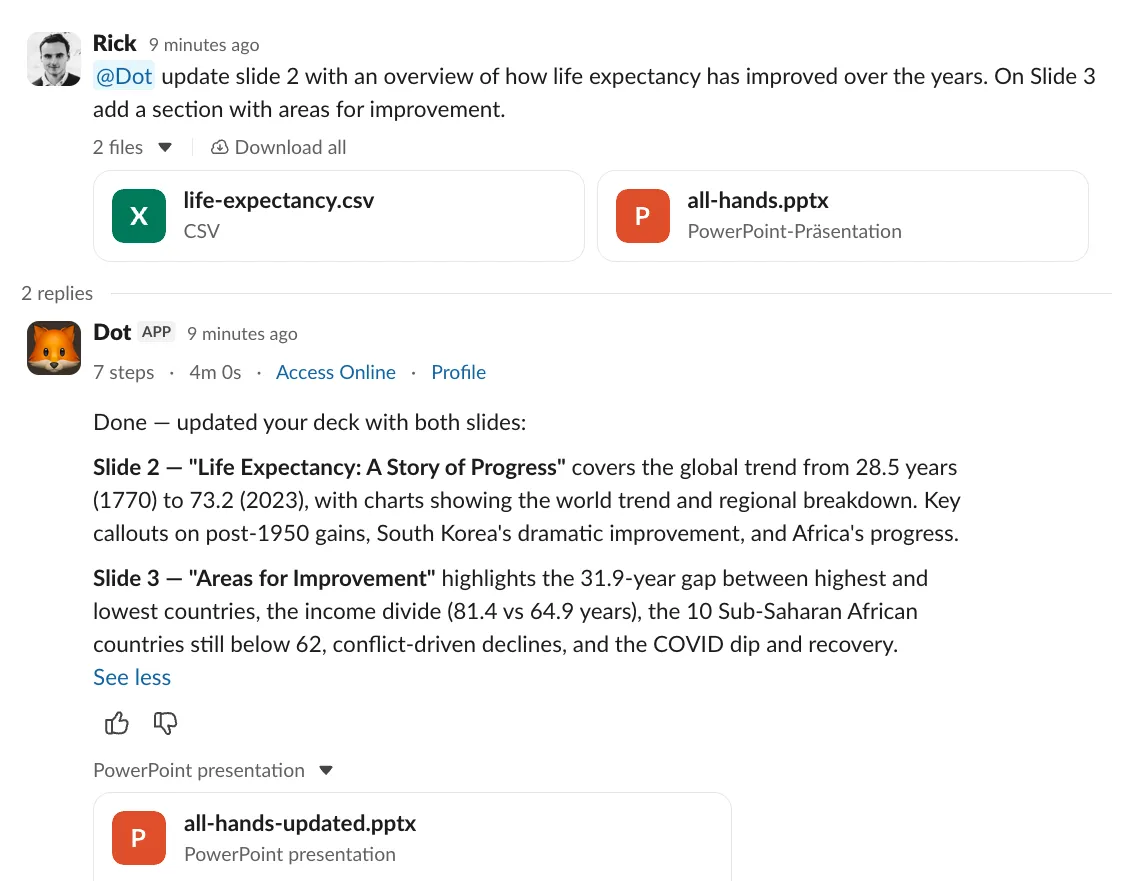The height and width of the screenshot is (881, 1135).
Task: Click the PowerPoint icon on all-hands-updated.pptx
Action: click(x=138, y=837)
